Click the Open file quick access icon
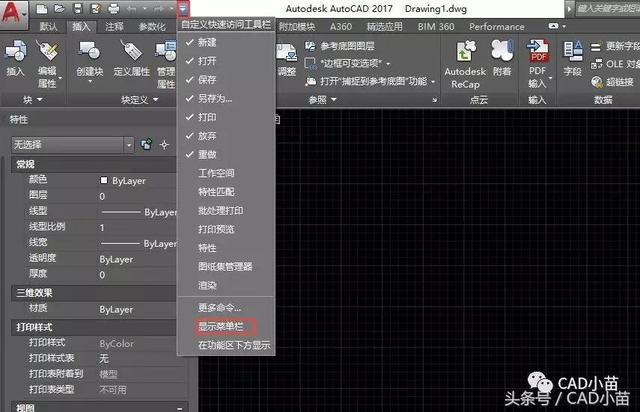The width and height of the screenshot is (640, 412). click(x=60, y=9)
